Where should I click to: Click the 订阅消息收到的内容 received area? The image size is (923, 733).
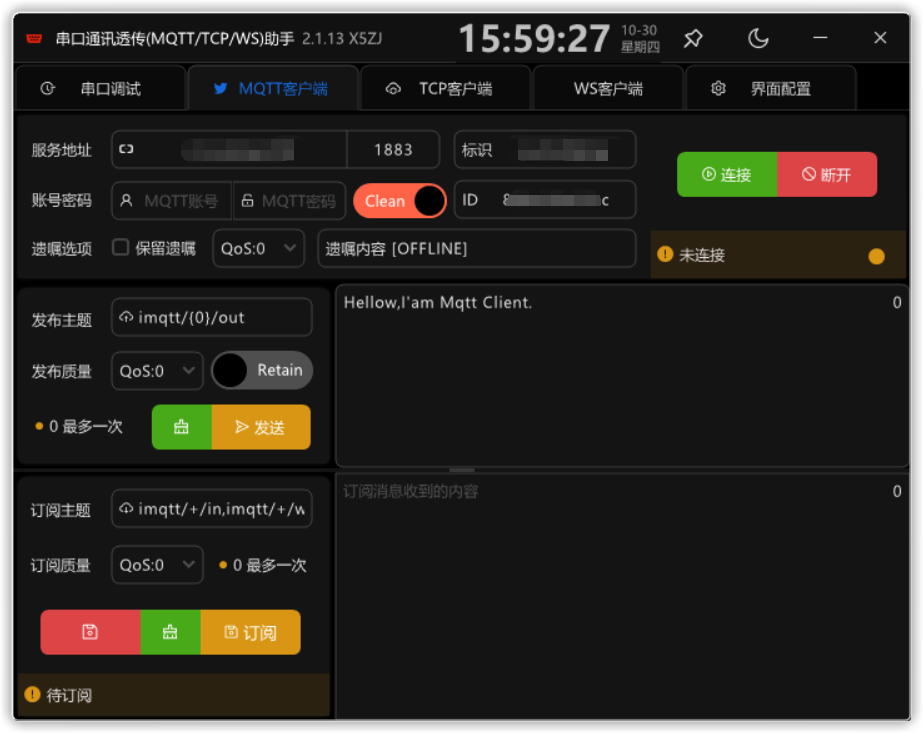pos(622,596)
